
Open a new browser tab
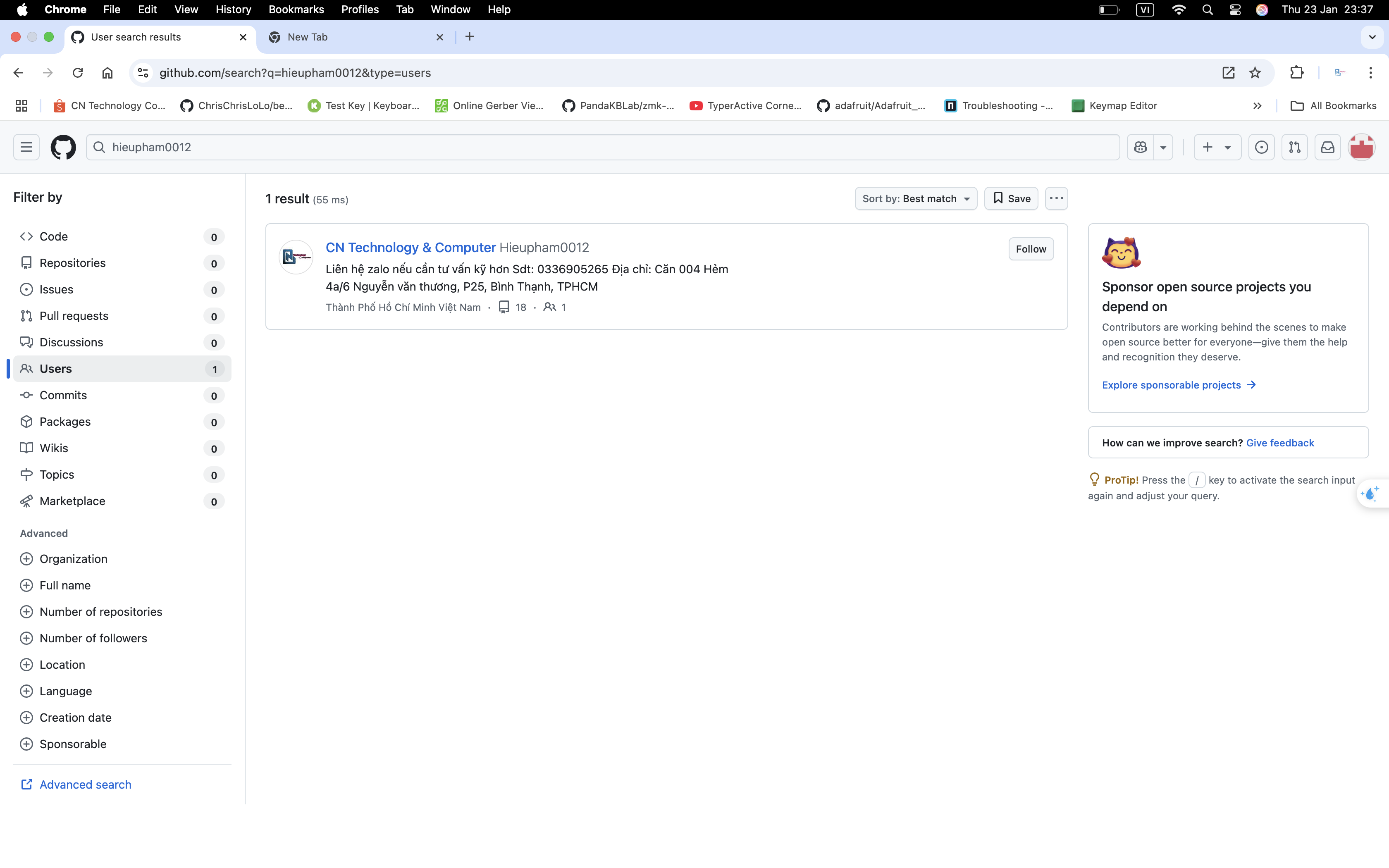(470, 37)
